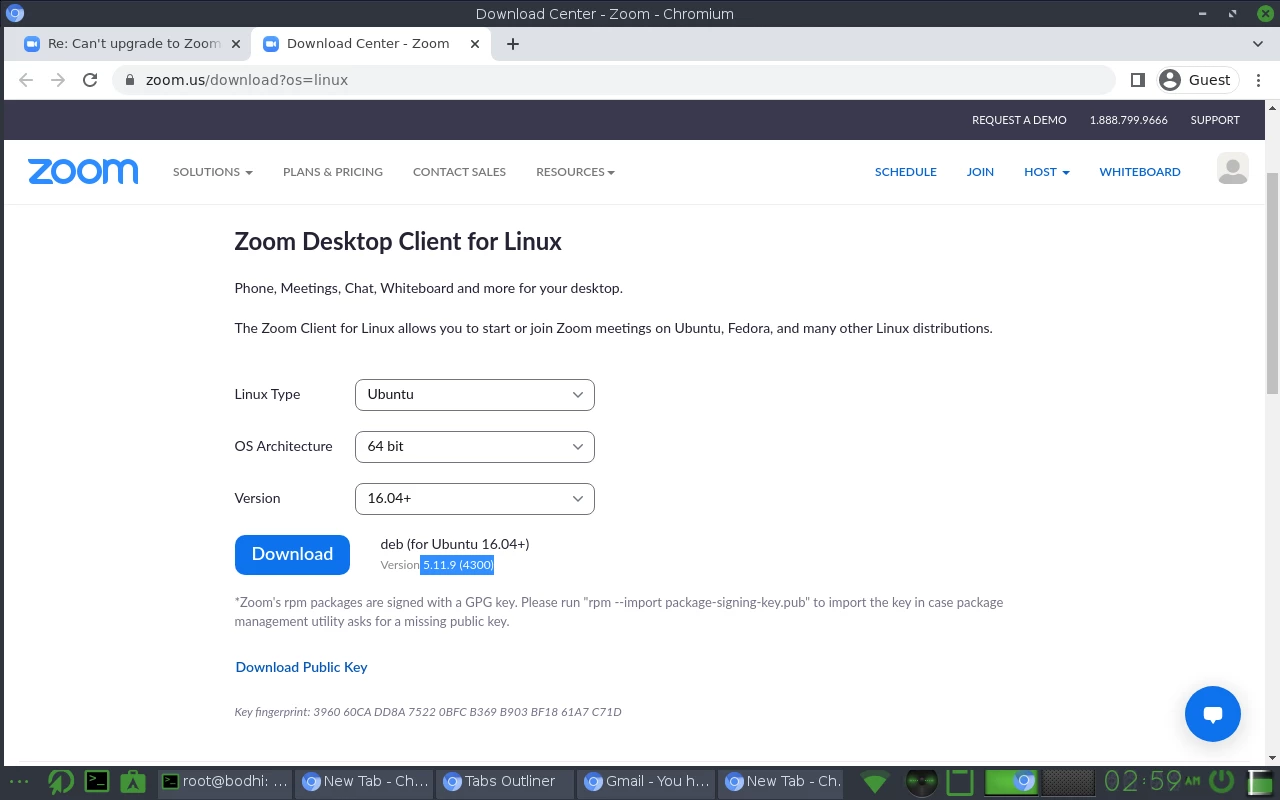Click the key fingerprint text line
The image size is (1280, 800).
[428, 712]
